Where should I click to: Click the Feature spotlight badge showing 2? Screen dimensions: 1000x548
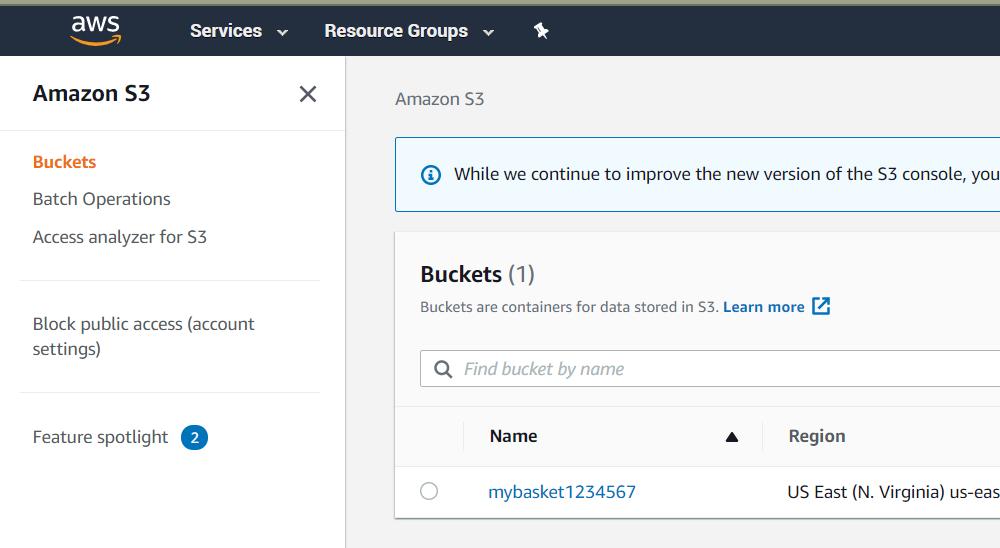pyautogui.click(x=195, y=438)
